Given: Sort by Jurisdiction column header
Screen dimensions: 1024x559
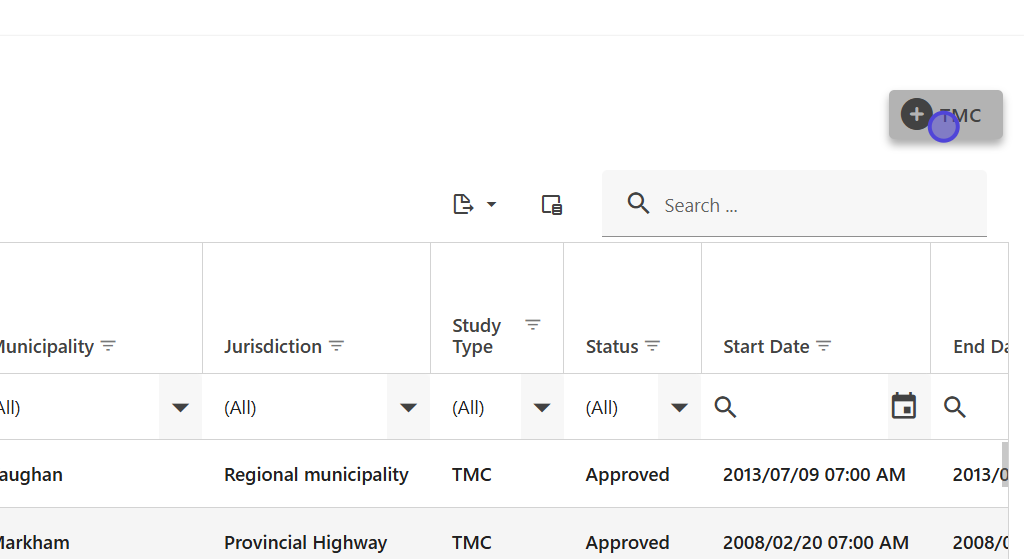Looking at the screenshot, I should coord(272,346).
